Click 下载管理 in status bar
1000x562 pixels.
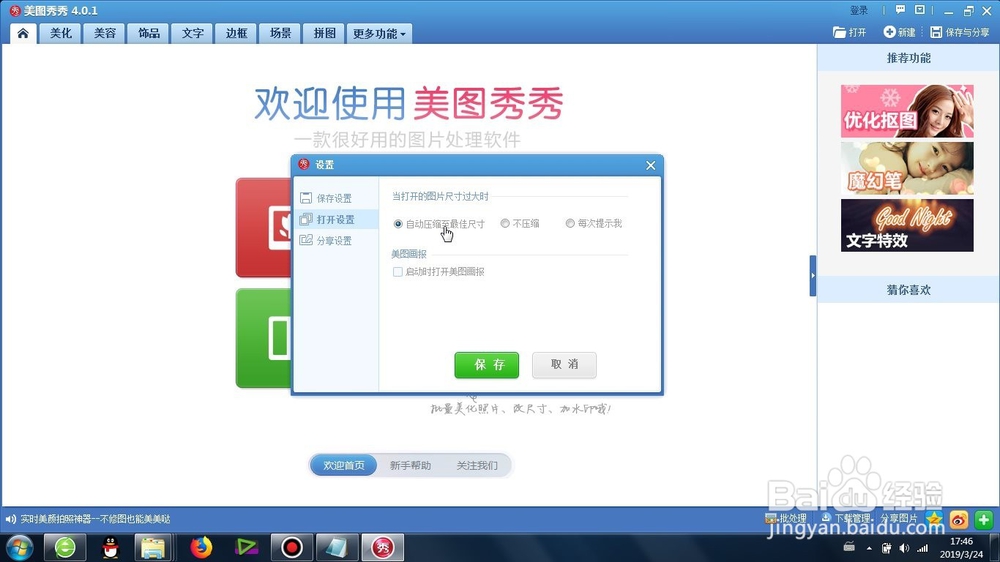[846, 519]
